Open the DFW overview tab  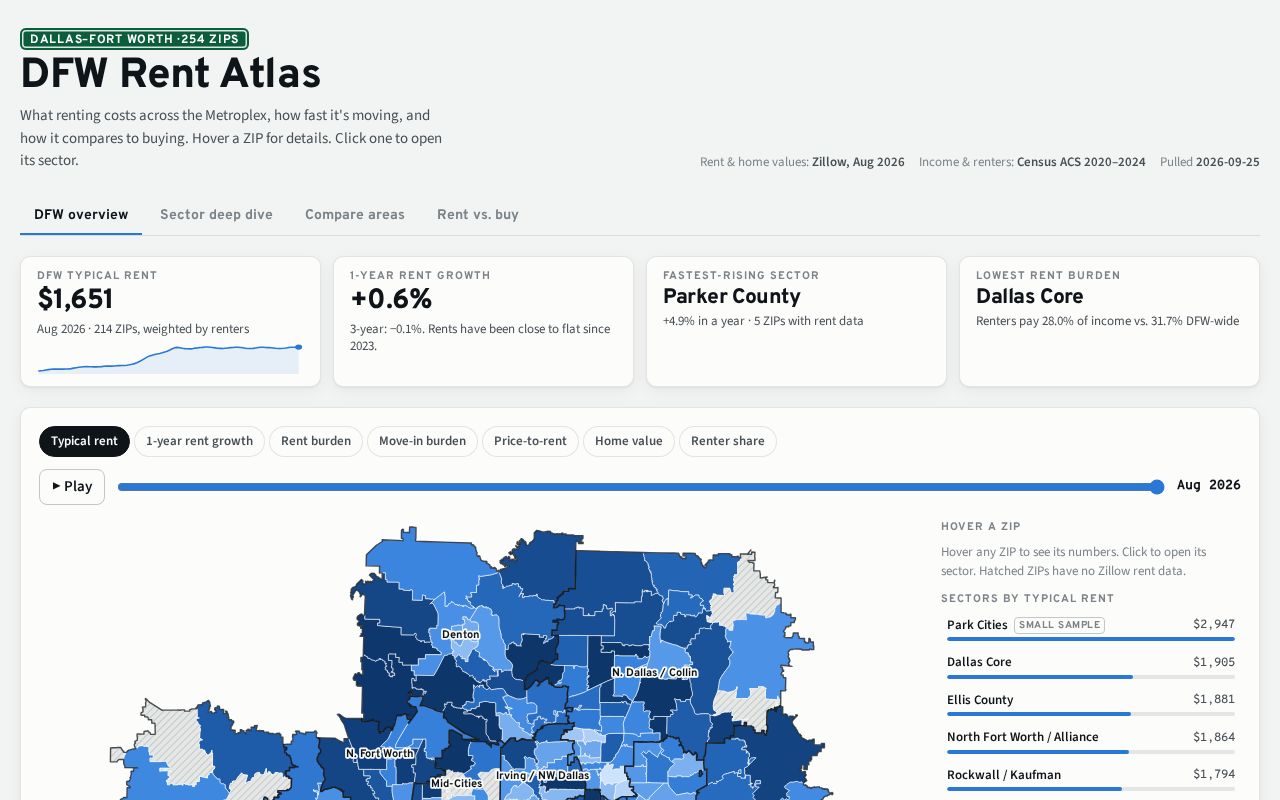click(81, 215)
